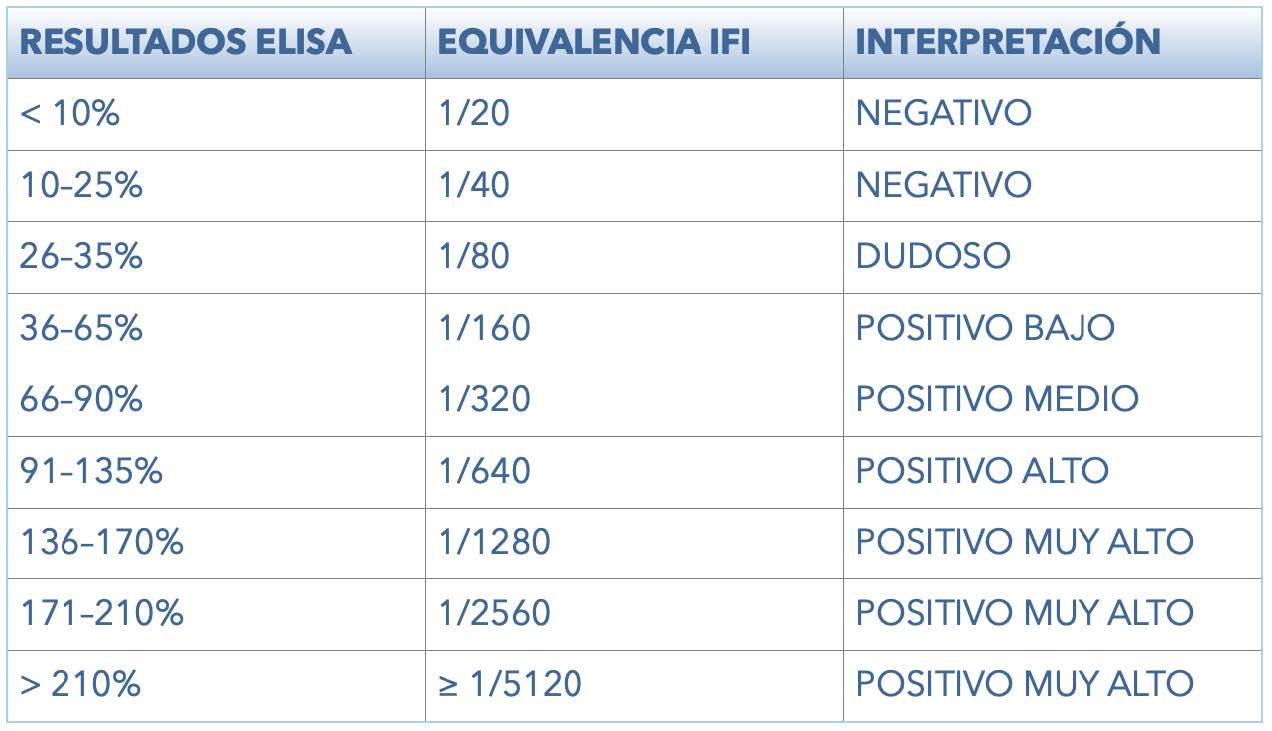Click the EQUIVALENCIA IFI column header
The height and width of the screenshot is (731, 1272).
click(634, 42)
